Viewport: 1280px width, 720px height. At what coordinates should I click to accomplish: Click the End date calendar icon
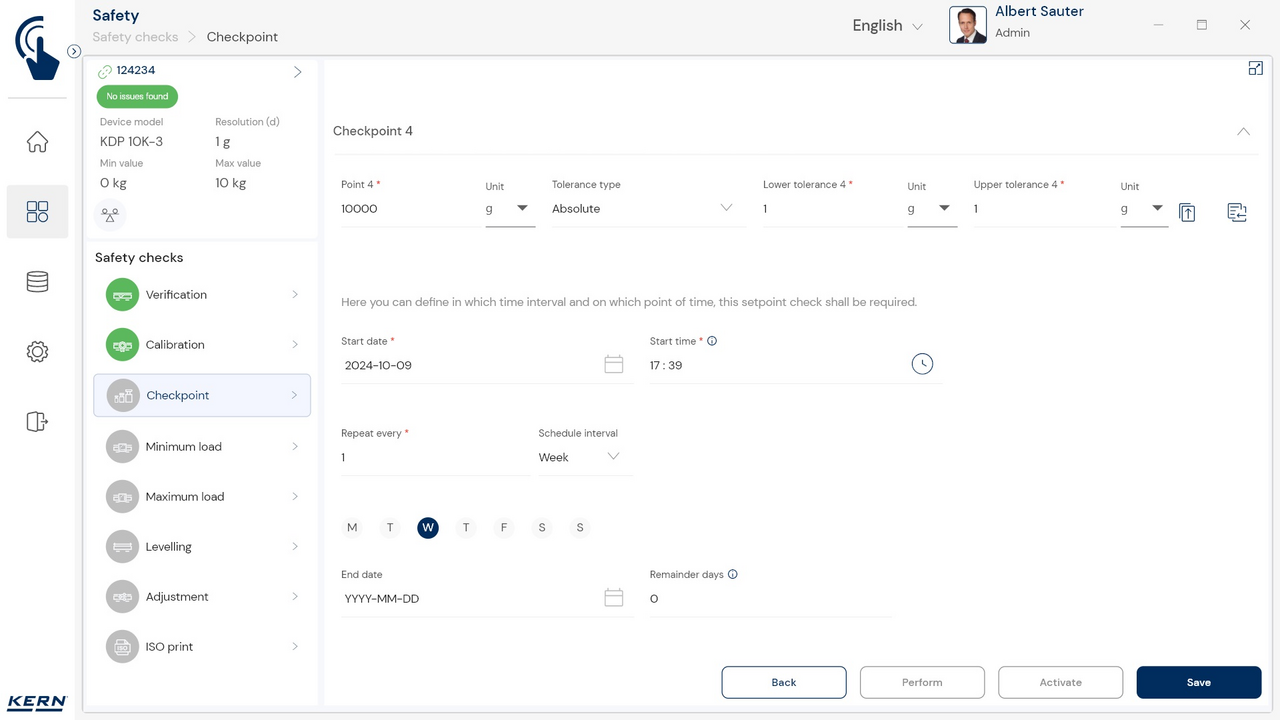click(614, 598)
